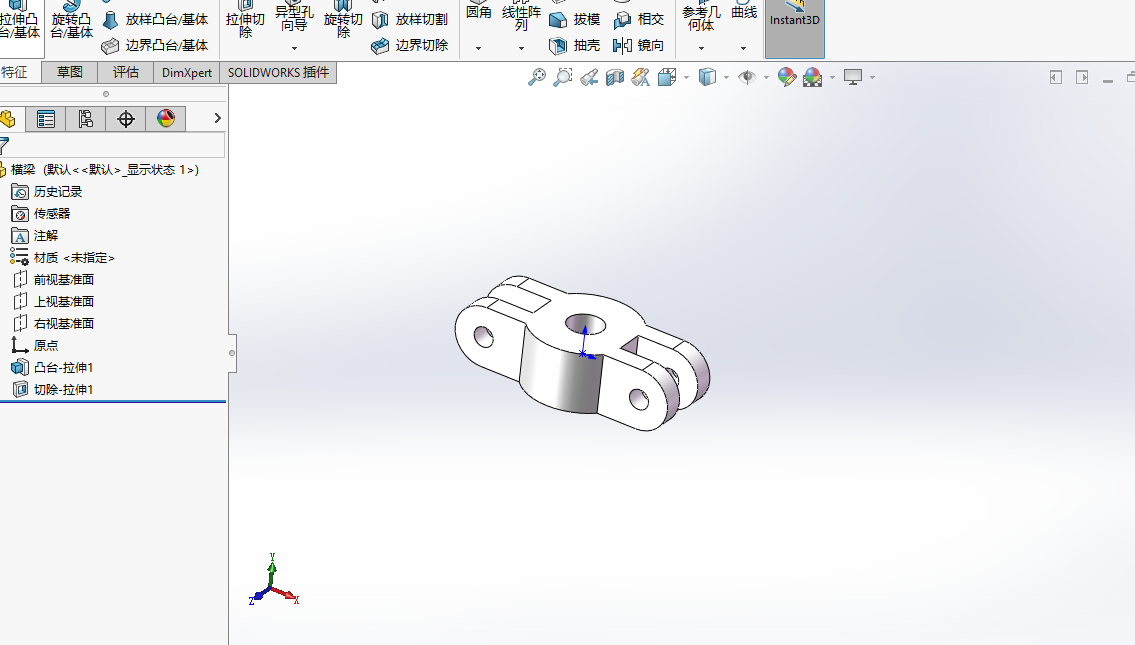Open the FeatureManager design tree tab
1135x645 pixels.
[10, 119]
